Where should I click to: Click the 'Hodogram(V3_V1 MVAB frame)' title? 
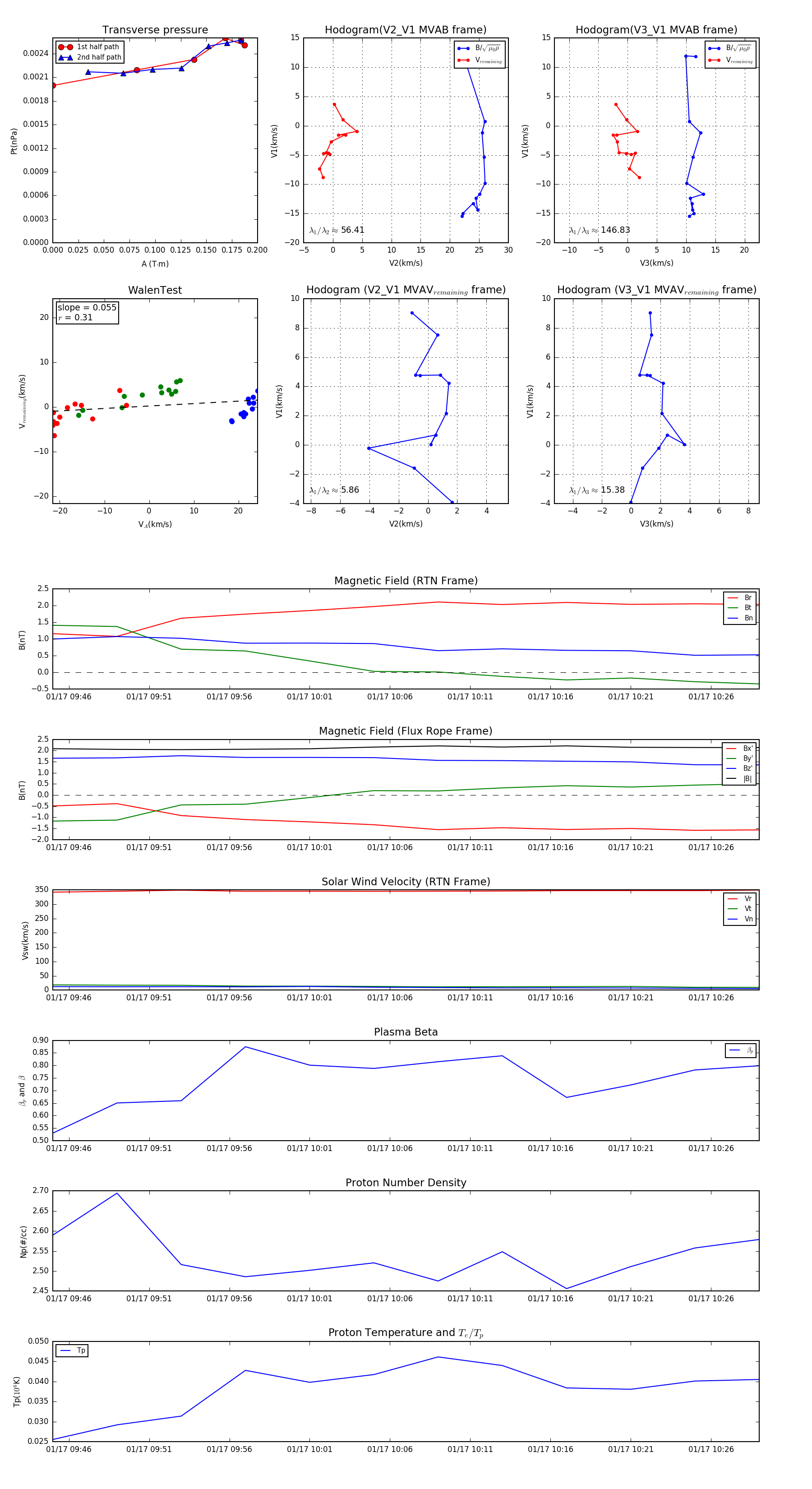coord(656,30)
